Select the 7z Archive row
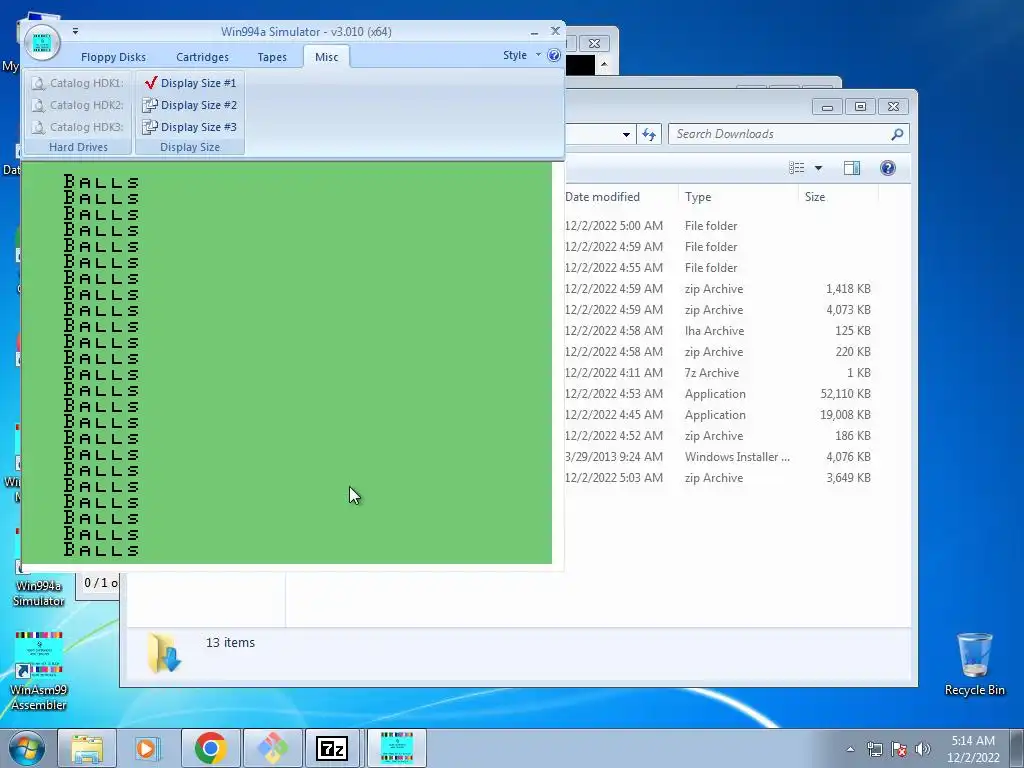The image size is (1024, 768). point(718,373)
